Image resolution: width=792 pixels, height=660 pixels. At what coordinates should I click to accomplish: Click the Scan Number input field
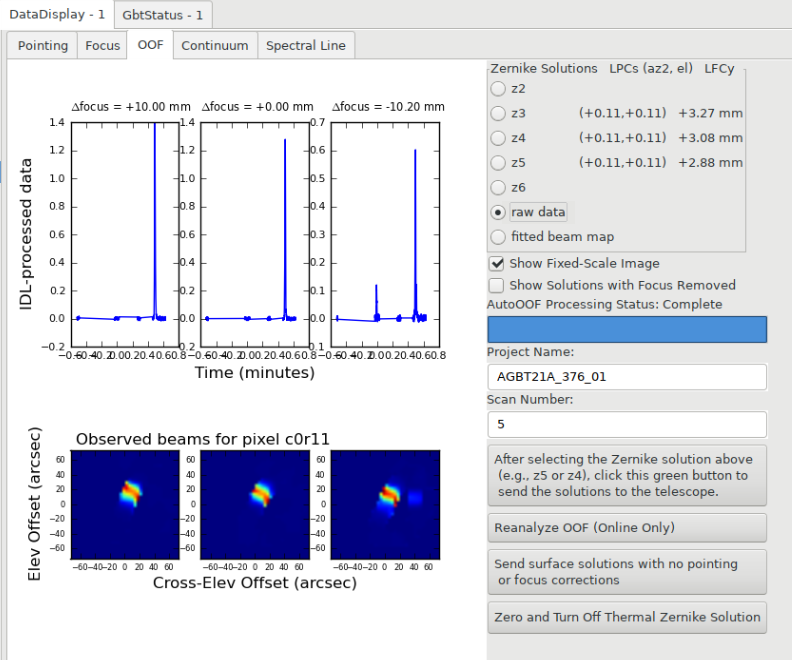pos(627,424)
